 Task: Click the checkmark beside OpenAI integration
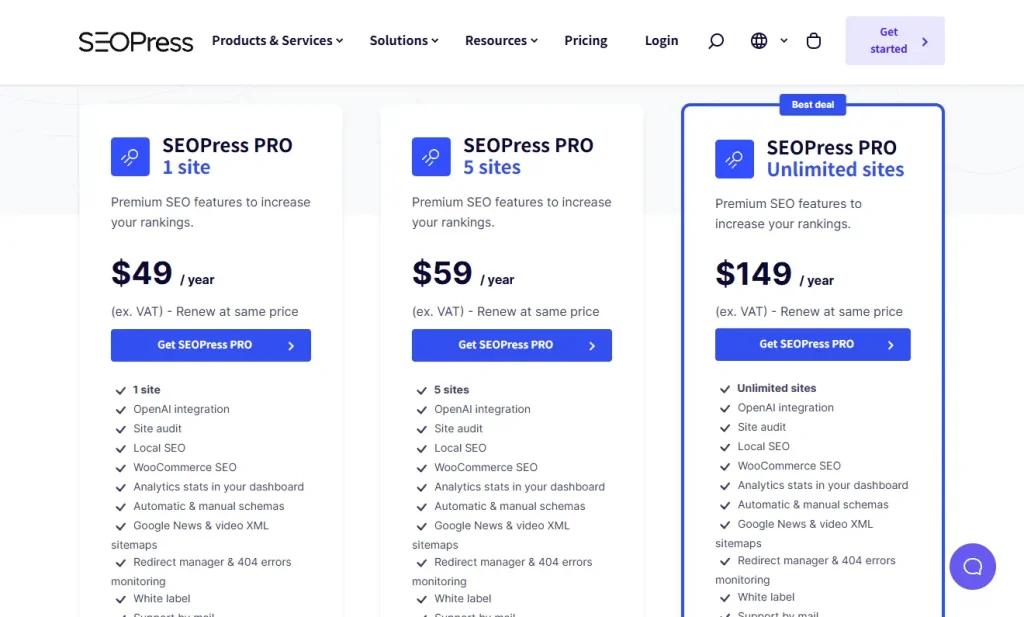coord(120,409)
